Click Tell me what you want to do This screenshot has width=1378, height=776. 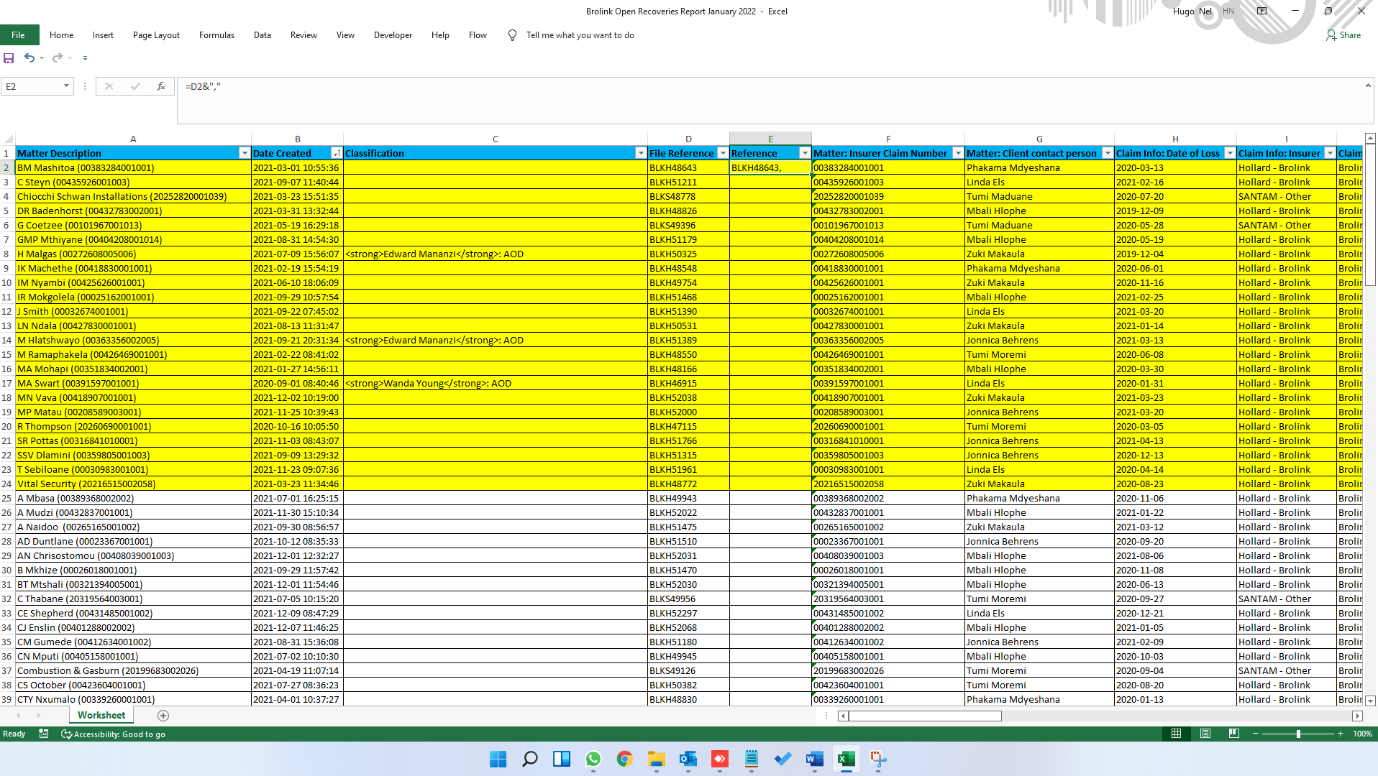[580, 35]
